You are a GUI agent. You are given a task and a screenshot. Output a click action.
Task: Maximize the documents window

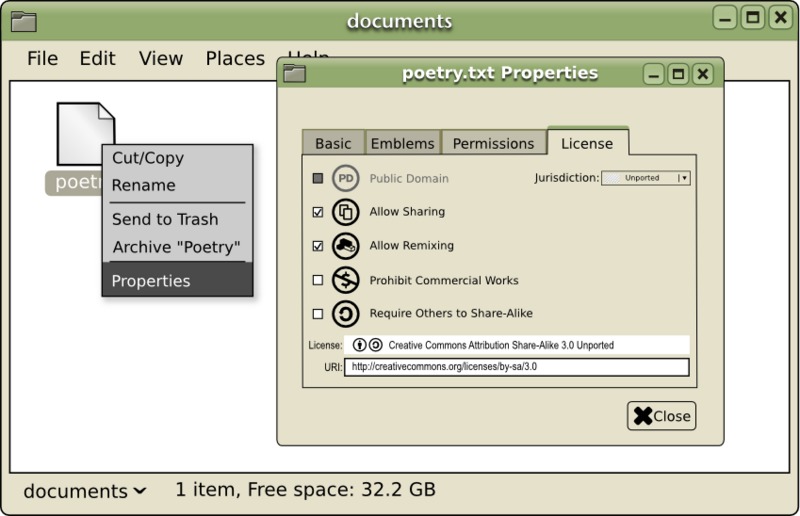point(753,18)
